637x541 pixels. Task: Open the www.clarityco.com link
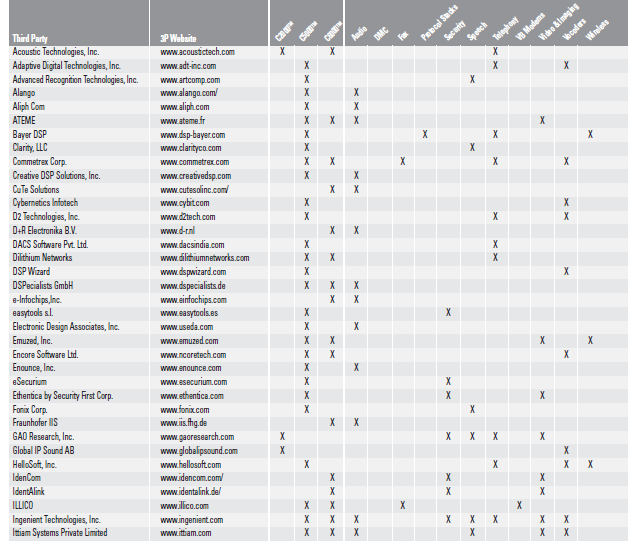[191, 148]
